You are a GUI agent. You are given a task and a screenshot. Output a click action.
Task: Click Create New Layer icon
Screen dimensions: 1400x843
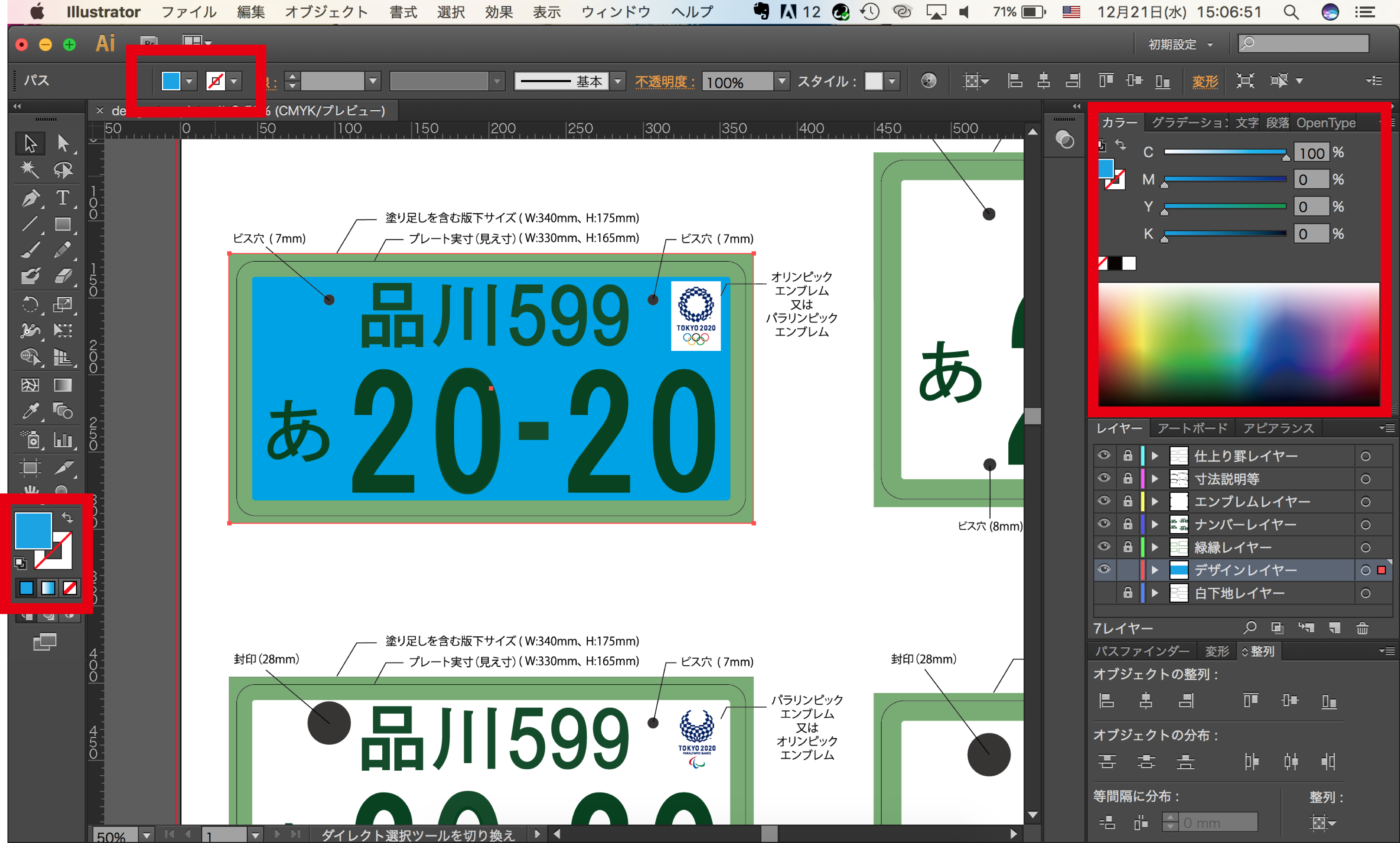(1334, 628)
